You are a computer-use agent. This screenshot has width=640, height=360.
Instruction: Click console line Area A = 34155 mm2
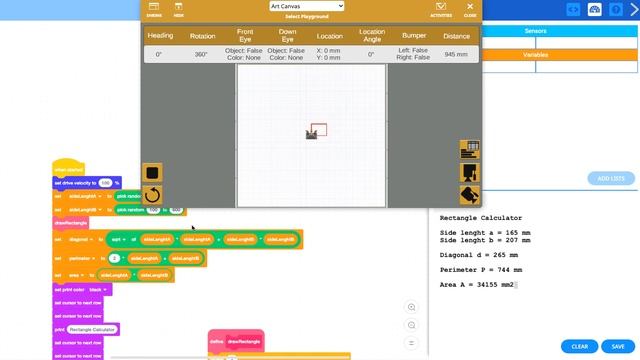point(477,285)
